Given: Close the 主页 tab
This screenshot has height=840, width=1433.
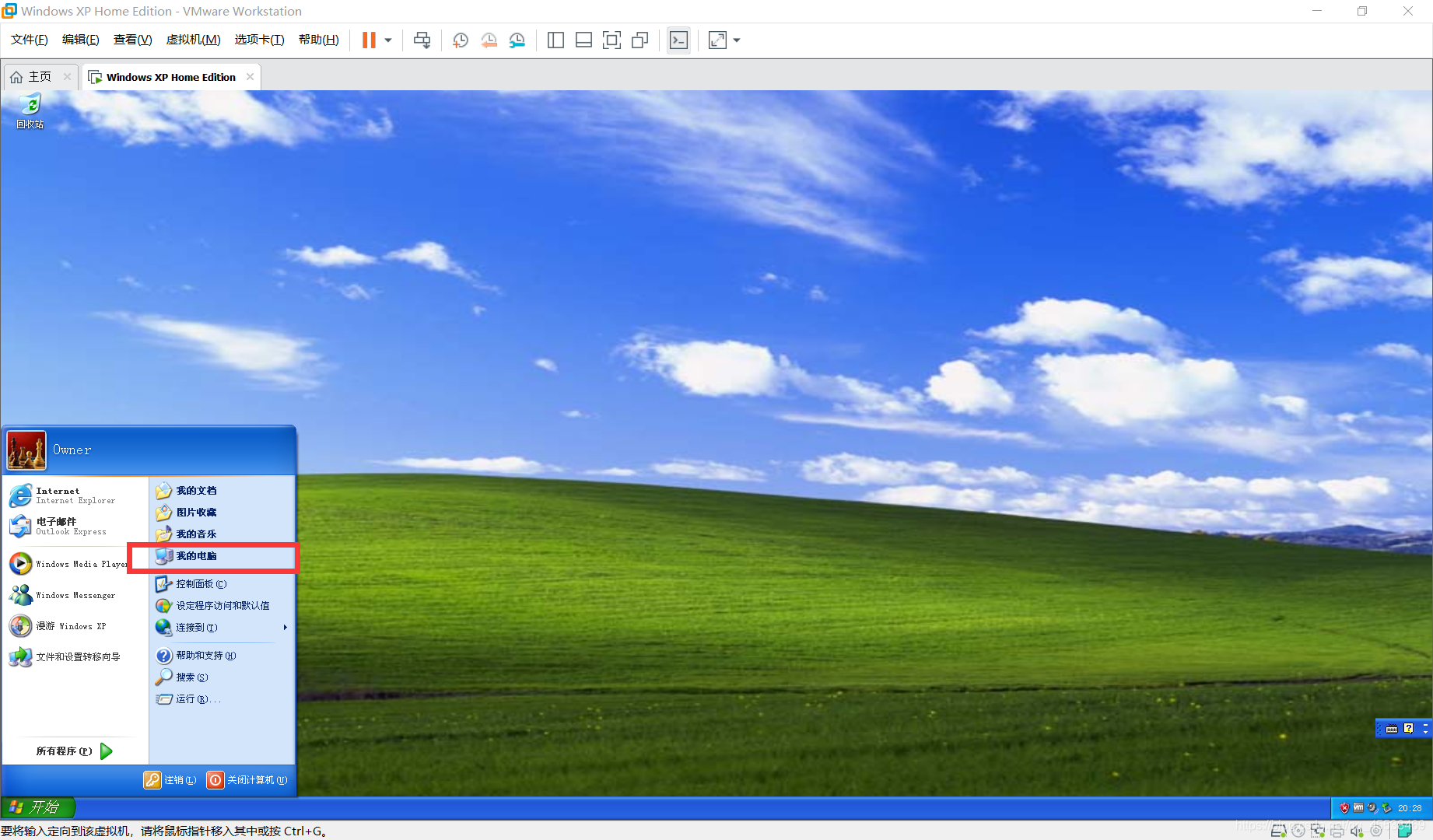Looking at the screenshot, I should point(67,76).
